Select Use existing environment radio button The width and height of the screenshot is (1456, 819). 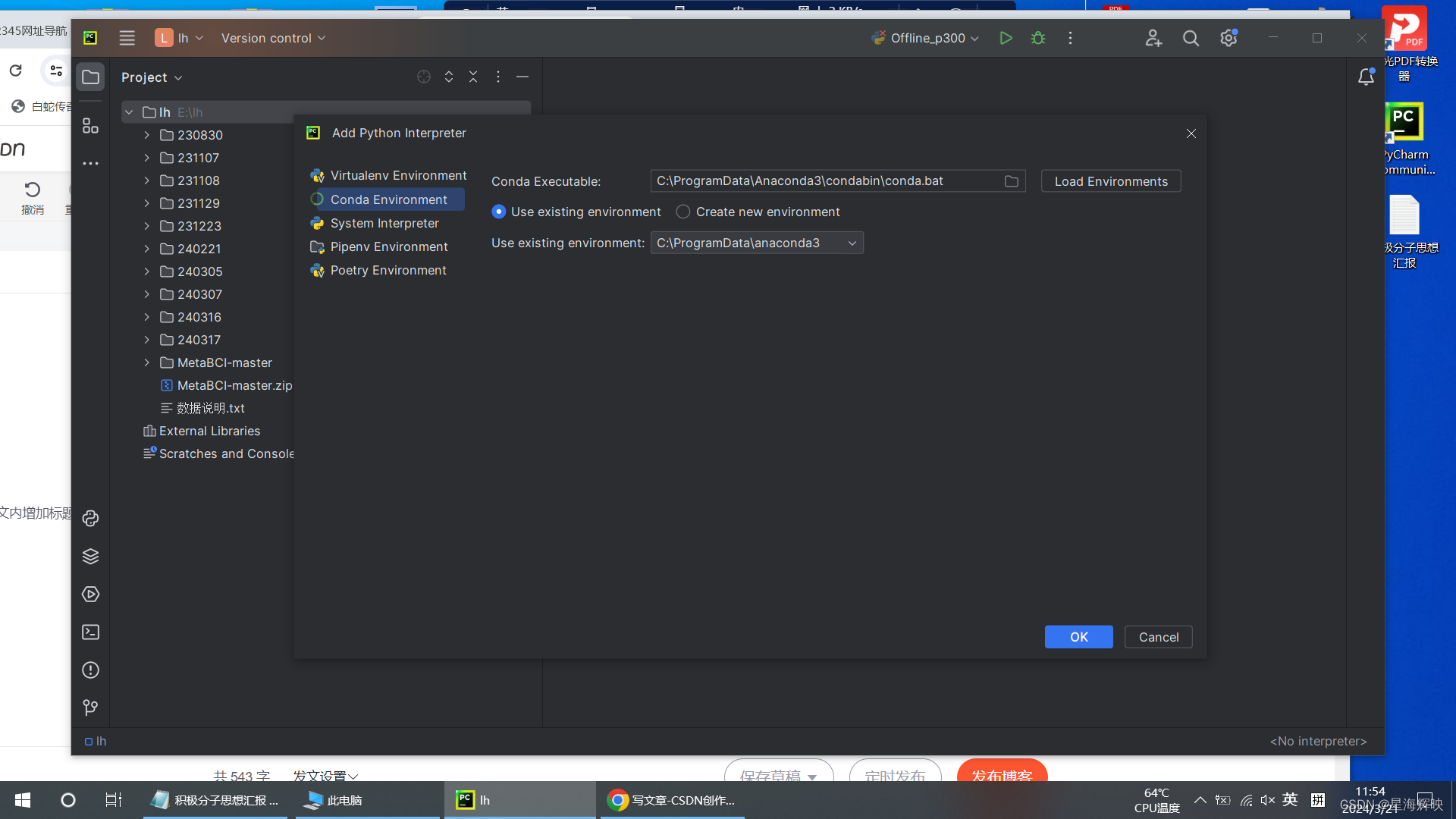pyautogui.click(x=499, y=212)
